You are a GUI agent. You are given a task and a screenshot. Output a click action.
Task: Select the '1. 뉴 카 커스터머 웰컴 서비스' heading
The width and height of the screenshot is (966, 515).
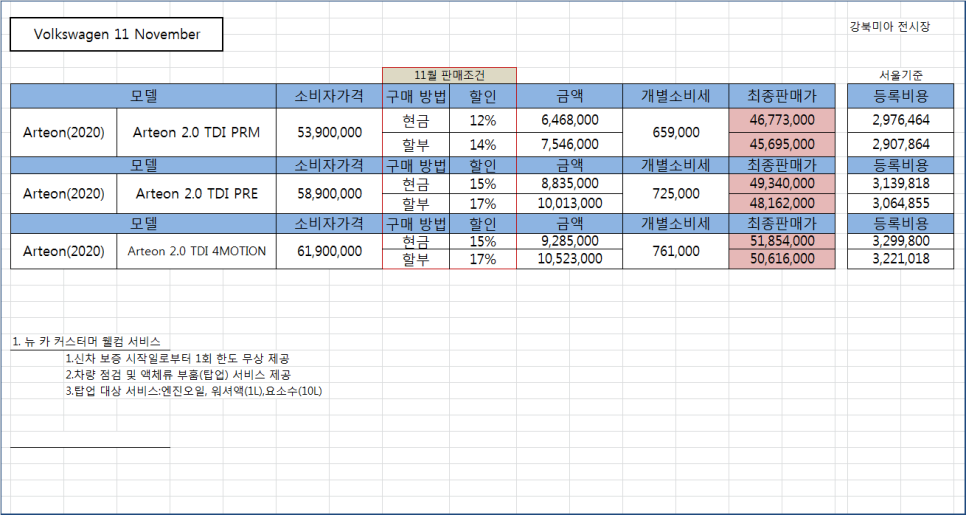86,342
